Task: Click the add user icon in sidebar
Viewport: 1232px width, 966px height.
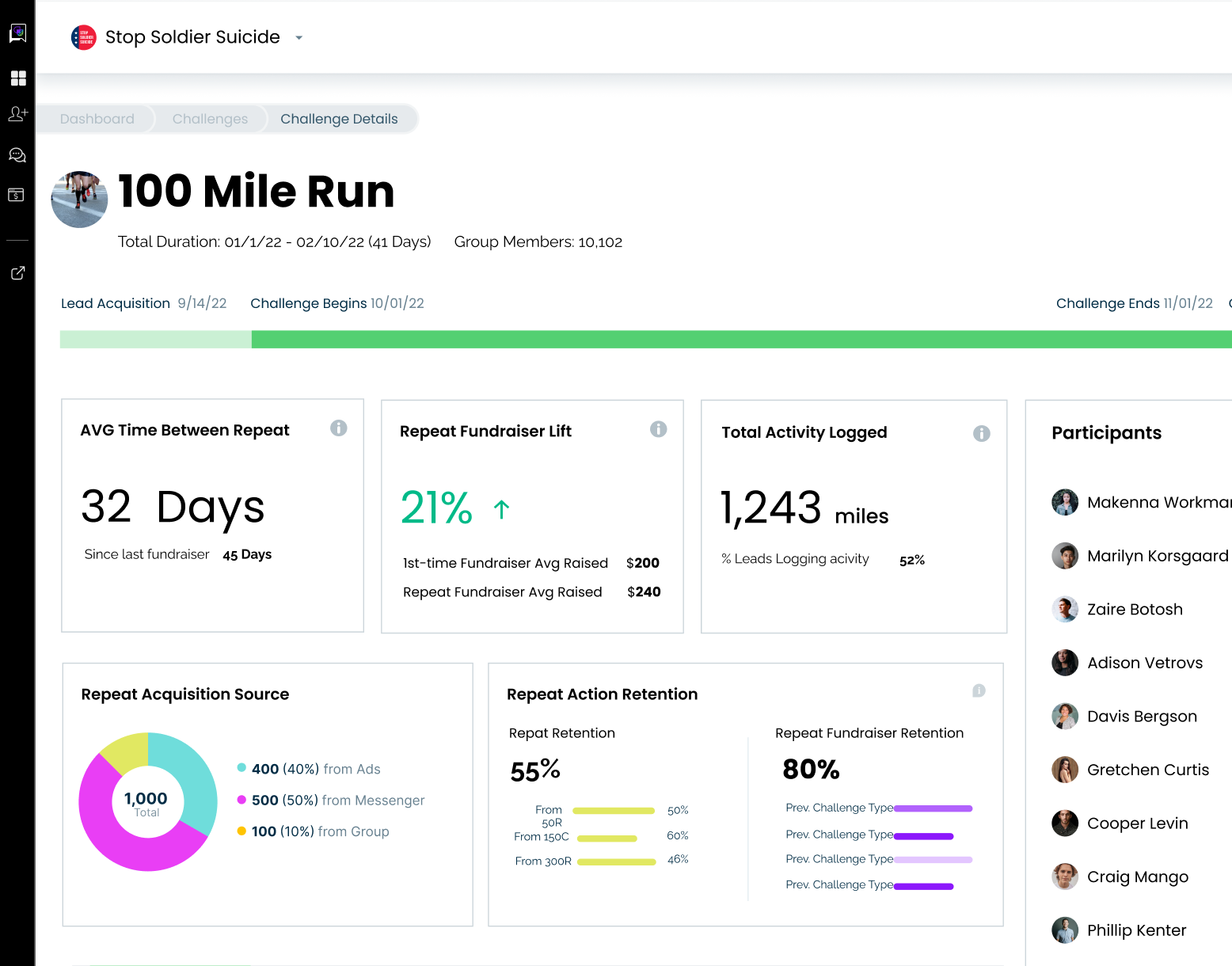Action: pos(17,114)
